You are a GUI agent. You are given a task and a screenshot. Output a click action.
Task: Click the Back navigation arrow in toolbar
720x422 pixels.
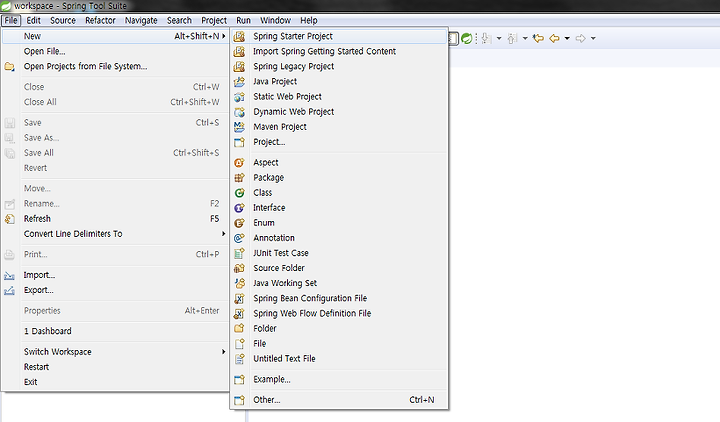click(x=554, y=39)
